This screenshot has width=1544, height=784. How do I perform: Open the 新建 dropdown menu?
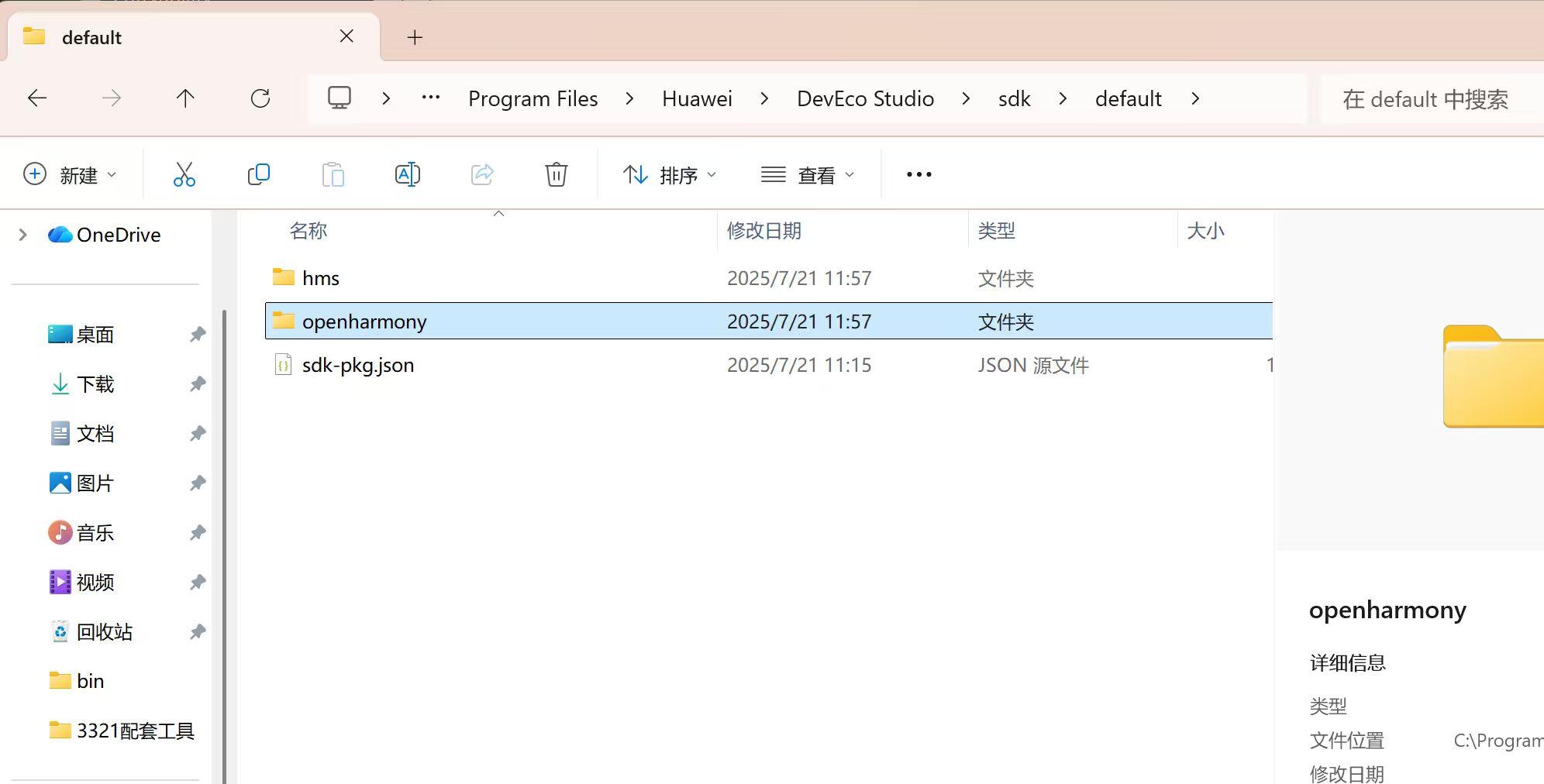tap(72, 174)
